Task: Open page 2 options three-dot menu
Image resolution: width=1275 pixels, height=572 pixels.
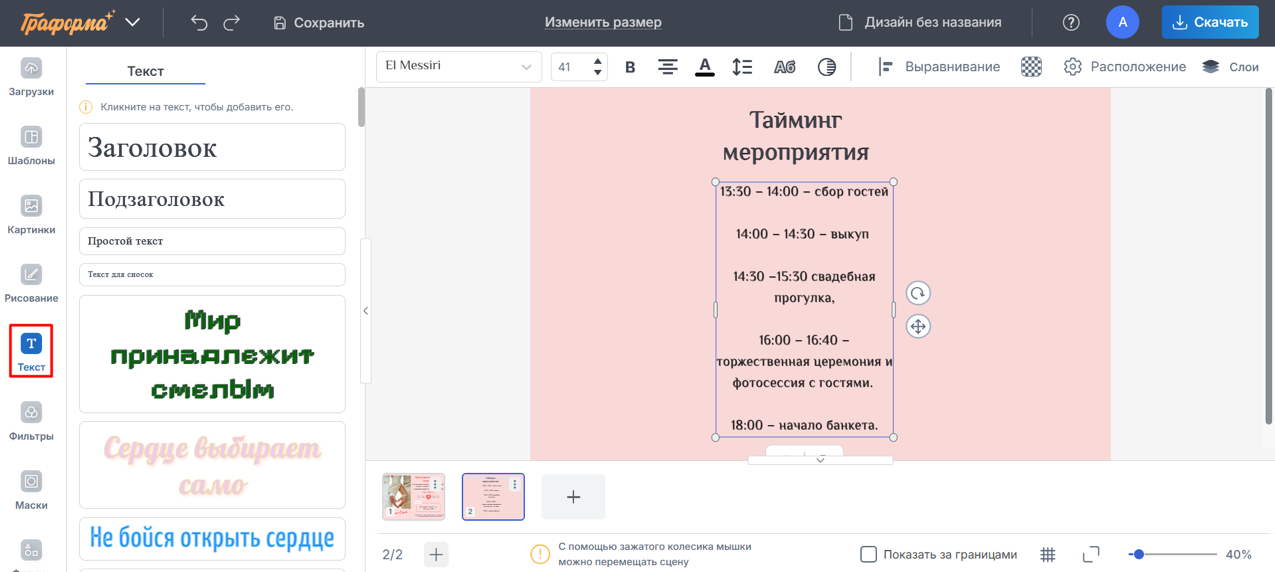Action: tap(515, 485)
